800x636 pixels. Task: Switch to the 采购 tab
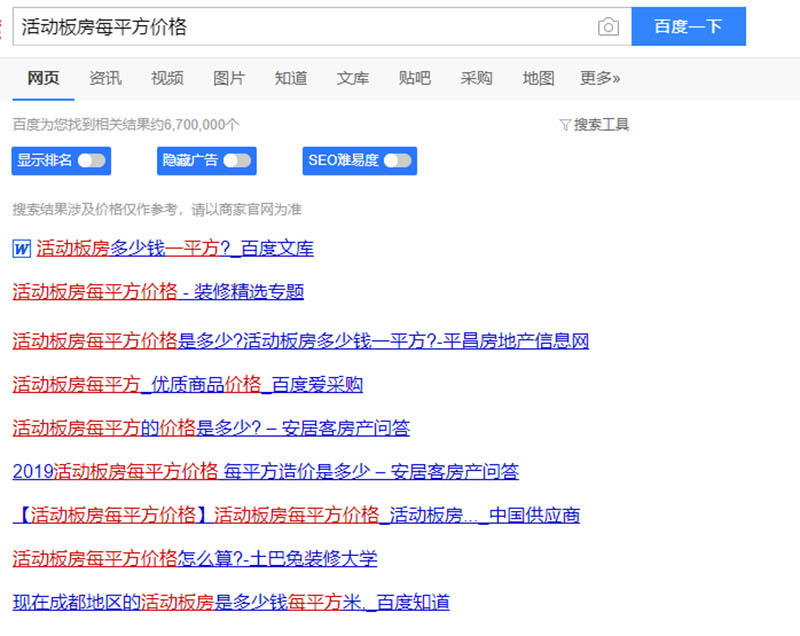477,78
